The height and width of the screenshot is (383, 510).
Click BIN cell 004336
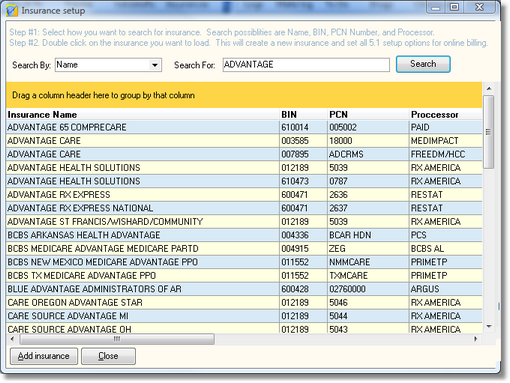tap(303, 235)
